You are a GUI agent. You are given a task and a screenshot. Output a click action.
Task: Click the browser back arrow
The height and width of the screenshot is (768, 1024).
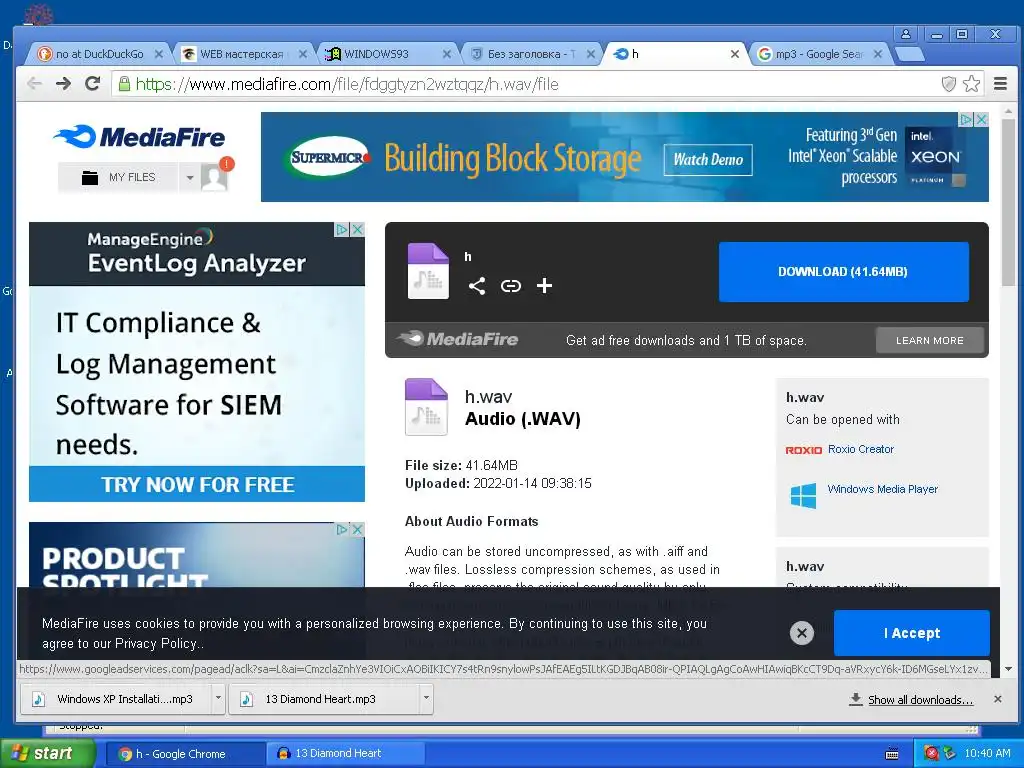(35, 84)
